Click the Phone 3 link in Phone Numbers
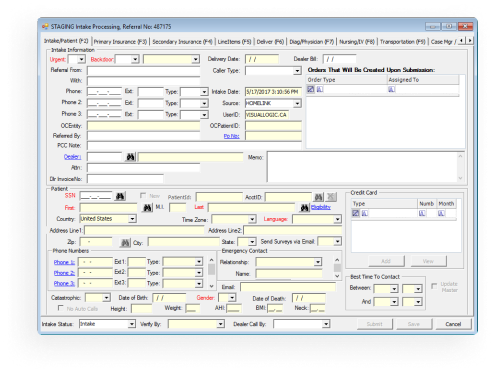The width and height of the screenshot is (495, 372). 64,284
